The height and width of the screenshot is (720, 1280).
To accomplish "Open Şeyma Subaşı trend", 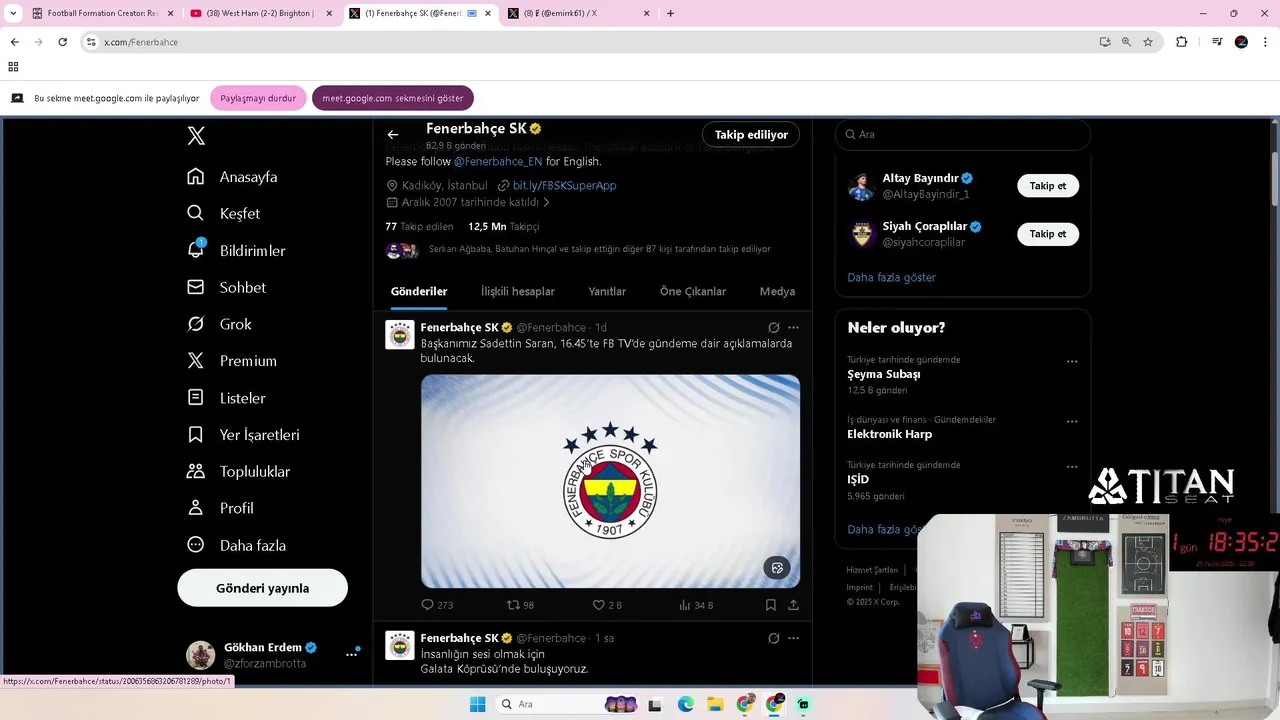I will click(884, 374).
